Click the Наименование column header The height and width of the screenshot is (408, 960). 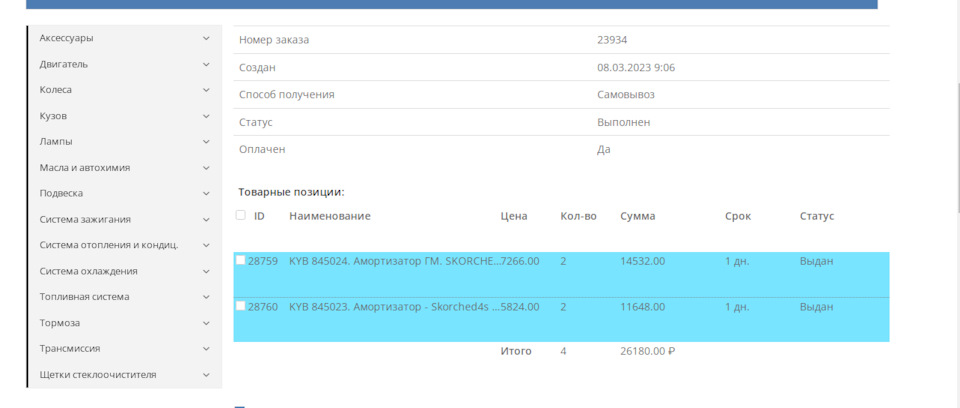pos(330,216)
